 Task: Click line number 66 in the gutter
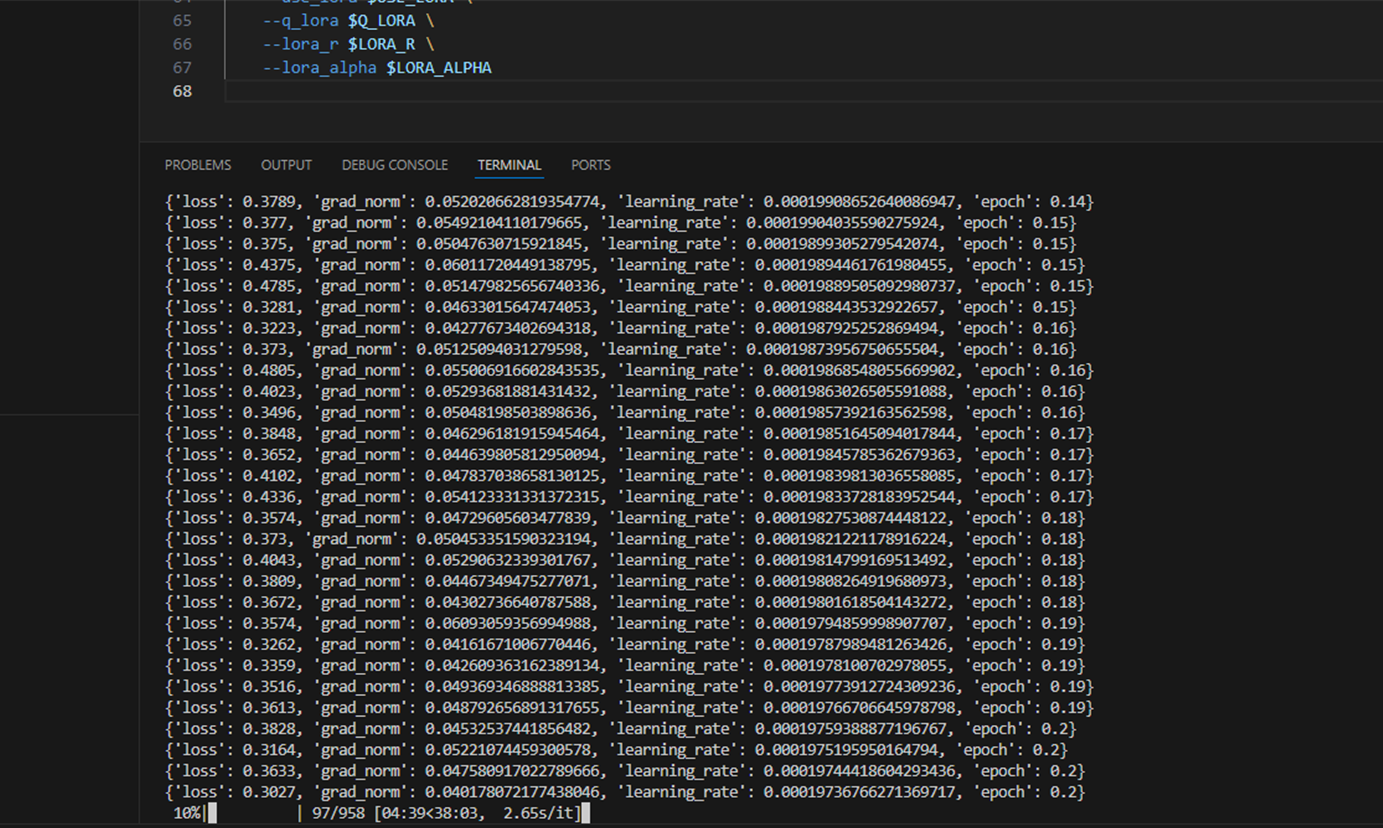tap(182, 44)
